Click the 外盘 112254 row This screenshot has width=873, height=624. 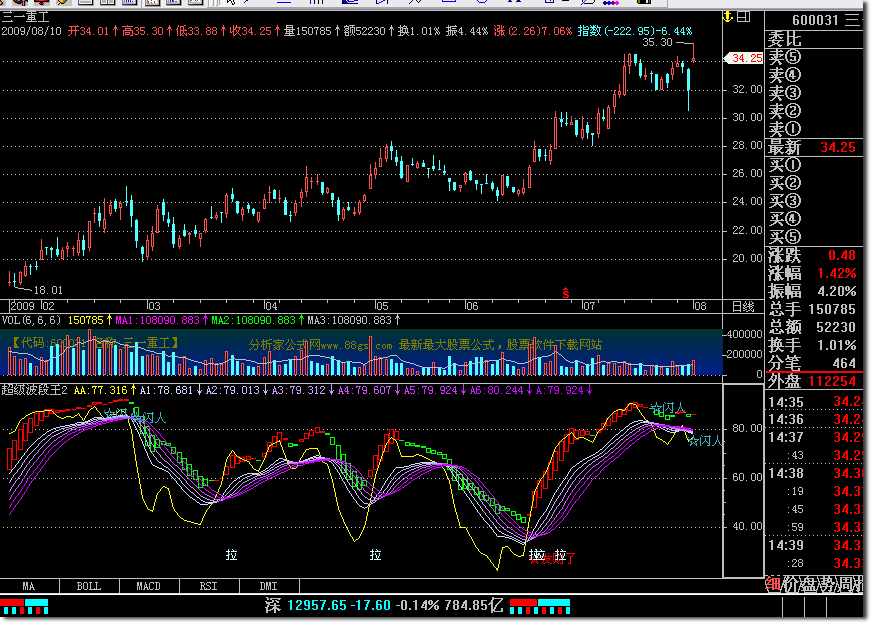[x=814, y=381]
